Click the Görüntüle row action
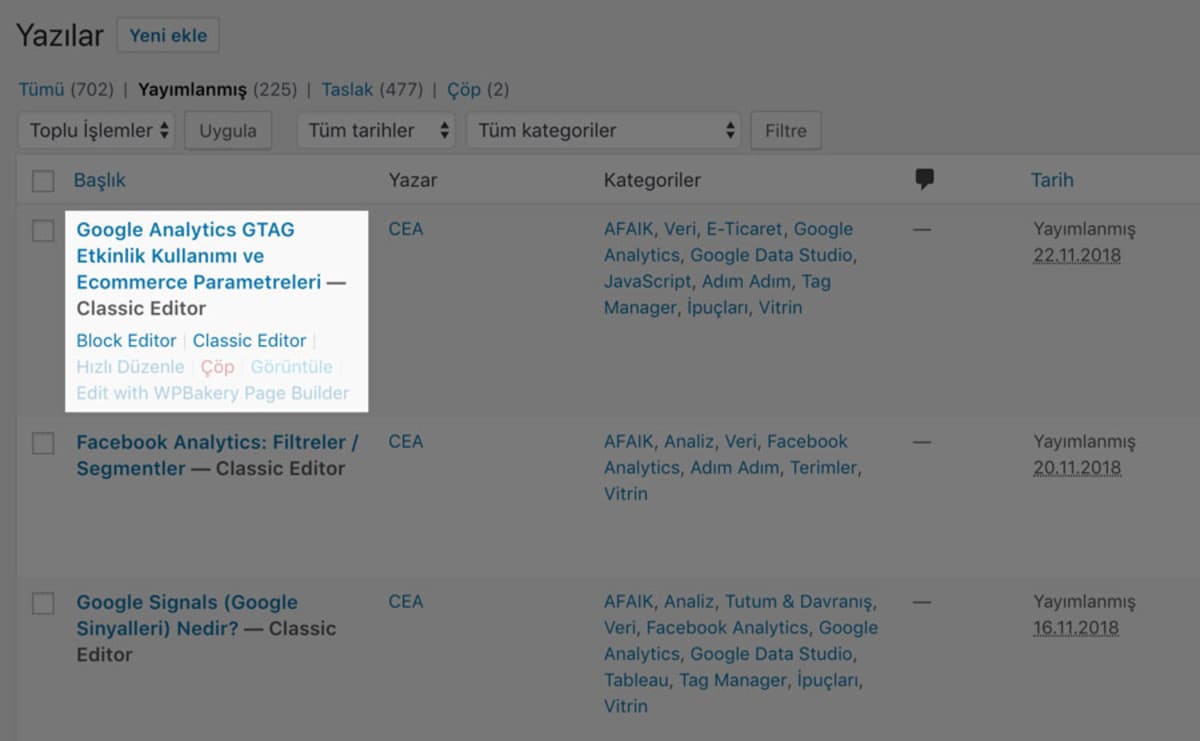This screenshot has height=741, width=1200. (291, 367)
